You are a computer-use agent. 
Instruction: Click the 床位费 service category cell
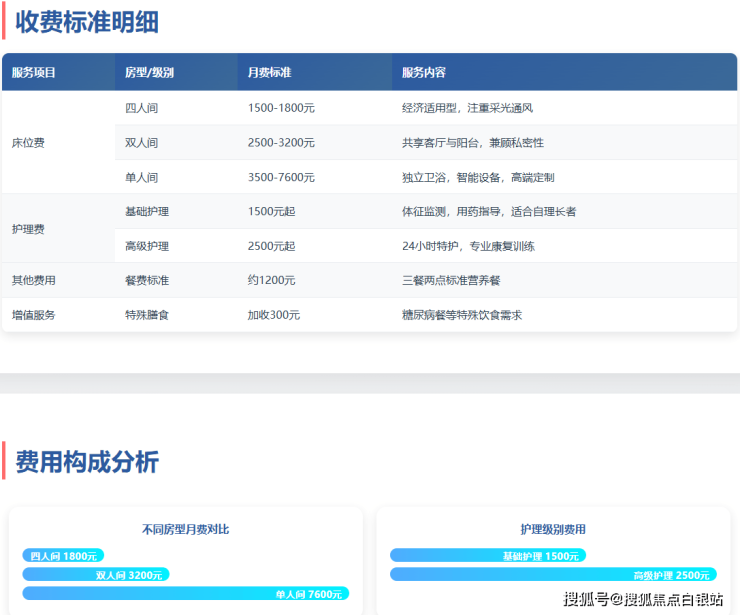click(x=28, y=143)
